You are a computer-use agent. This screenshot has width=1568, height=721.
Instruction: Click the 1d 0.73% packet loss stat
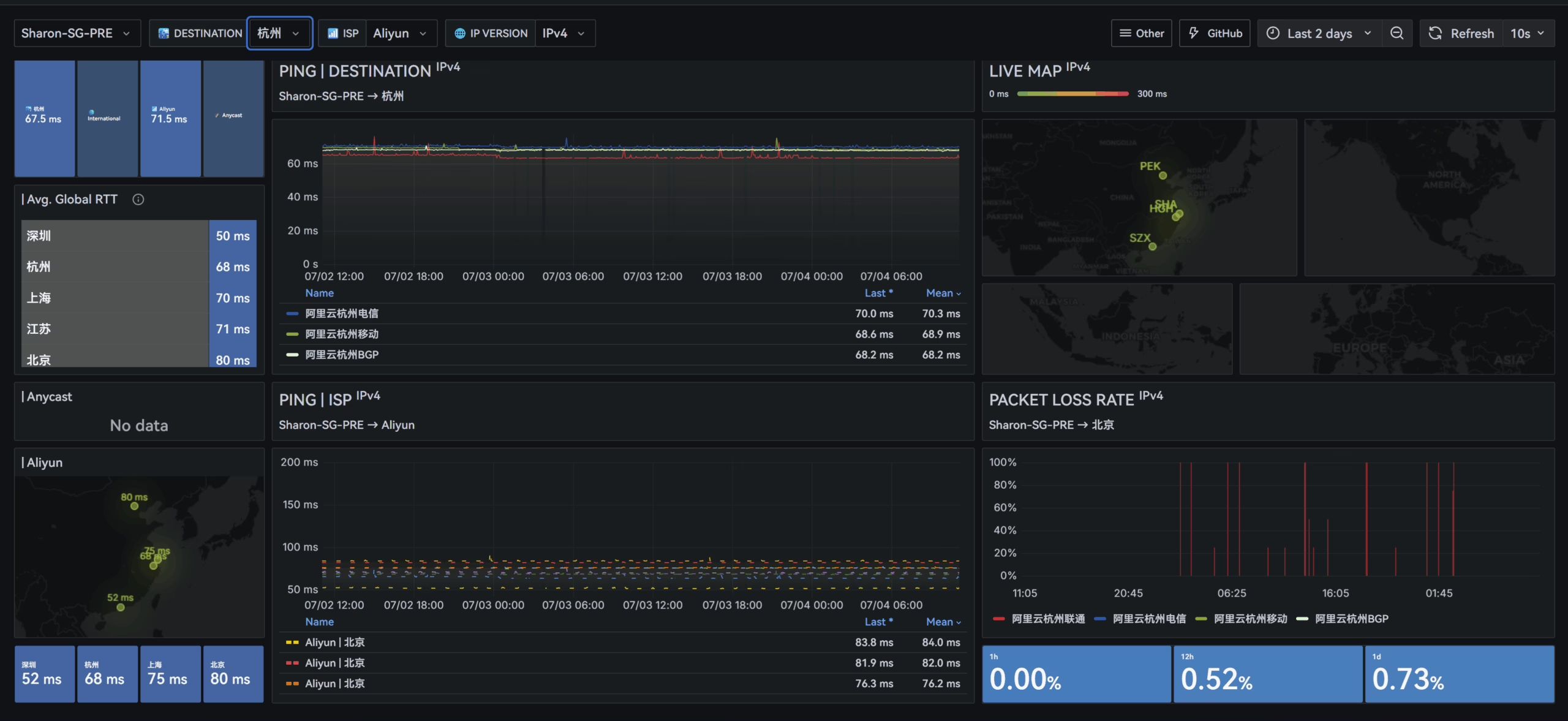click(1460, 674)
